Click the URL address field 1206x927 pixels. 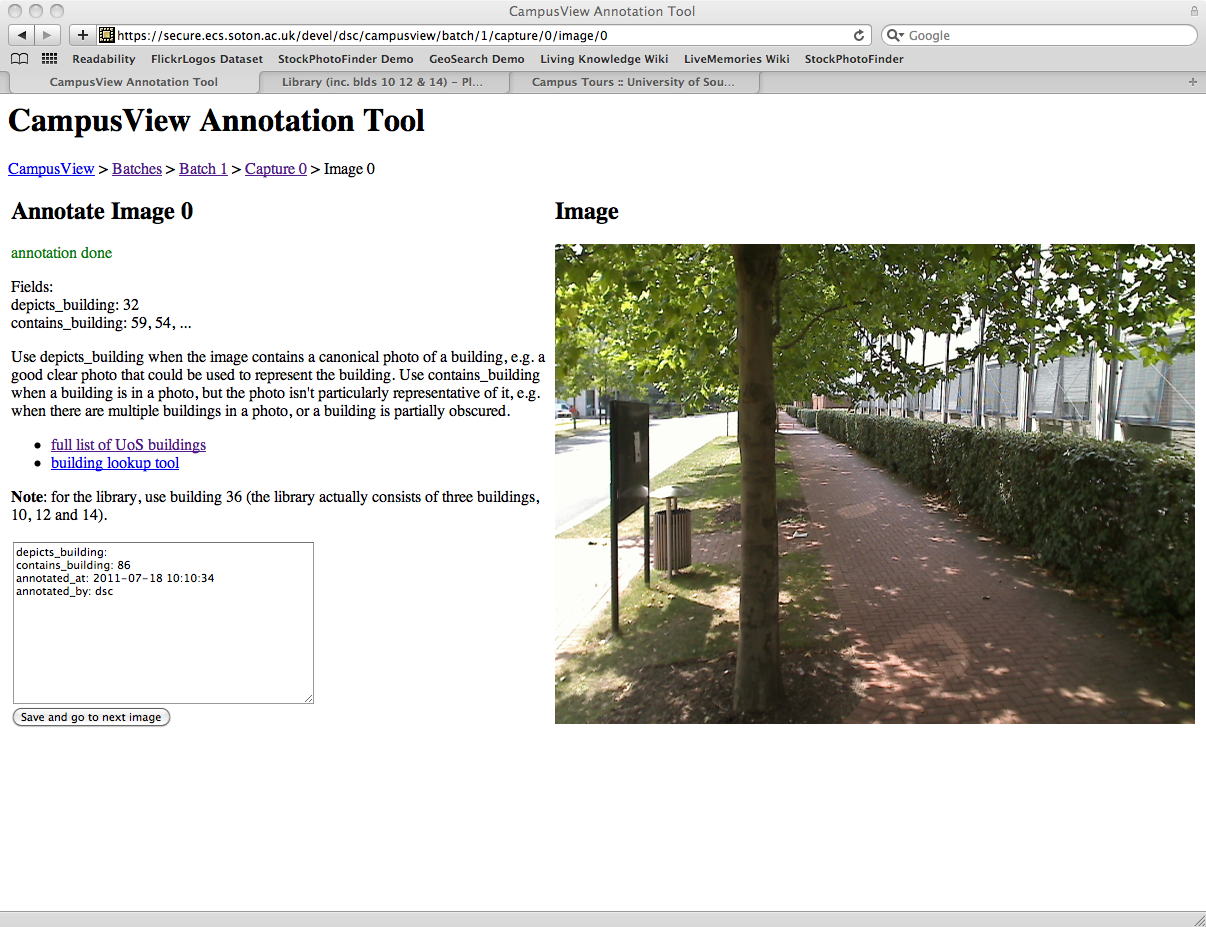[480, 35]
